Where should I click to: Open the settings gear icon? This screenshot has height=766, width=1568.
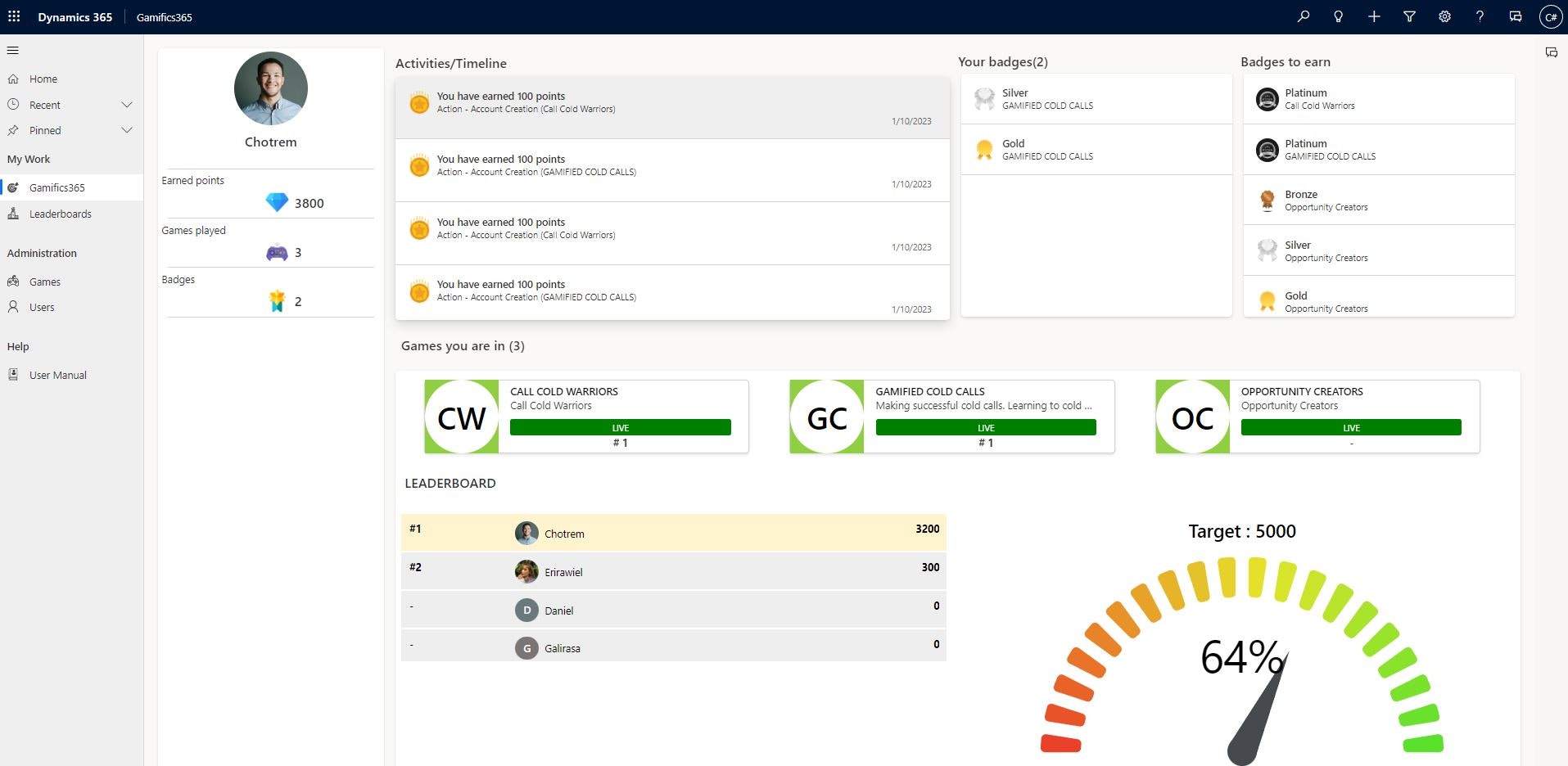[1444, 16]
